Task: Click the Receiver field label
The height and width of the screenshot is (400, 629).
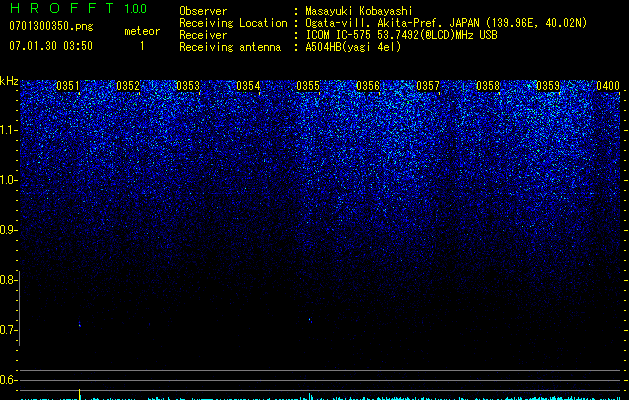Action: coord(203,35)
